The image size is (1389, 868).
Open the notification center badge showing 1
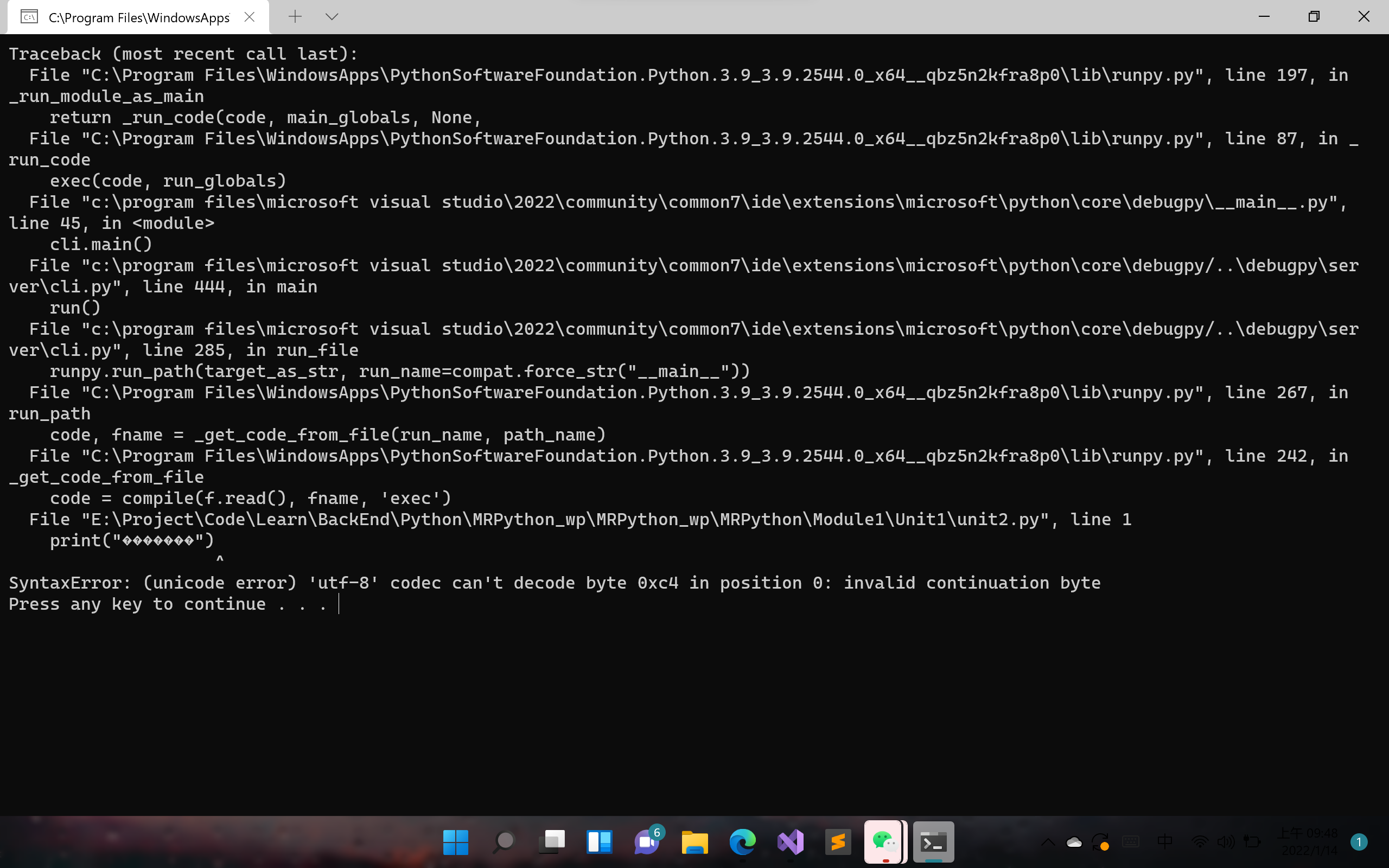[1359, 842]
